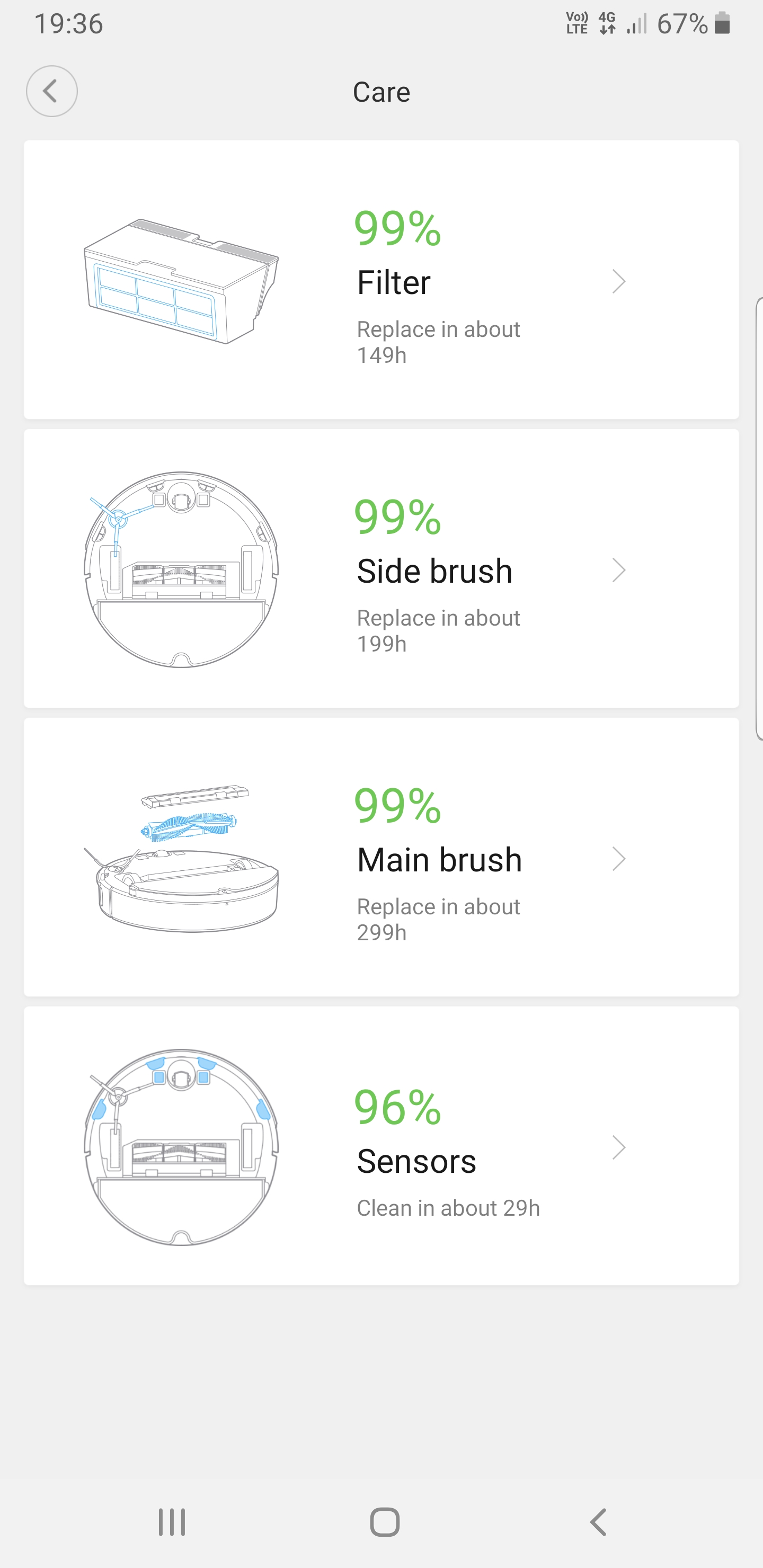Select the Main brush label
The height and width of the screenshot is (1568, 763).
click(x=439, y=859)
